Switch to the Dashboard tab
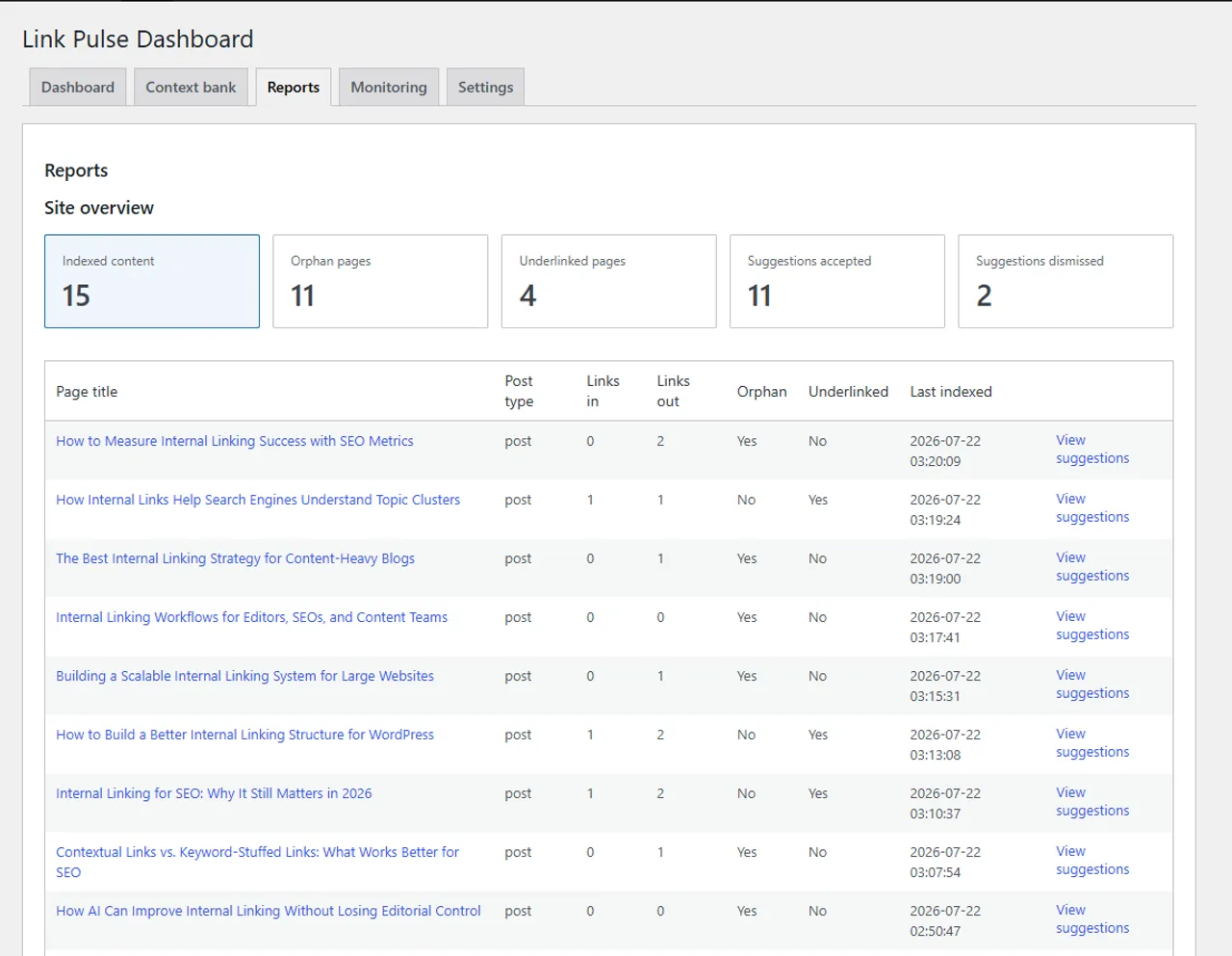 [x=78, y=87]
